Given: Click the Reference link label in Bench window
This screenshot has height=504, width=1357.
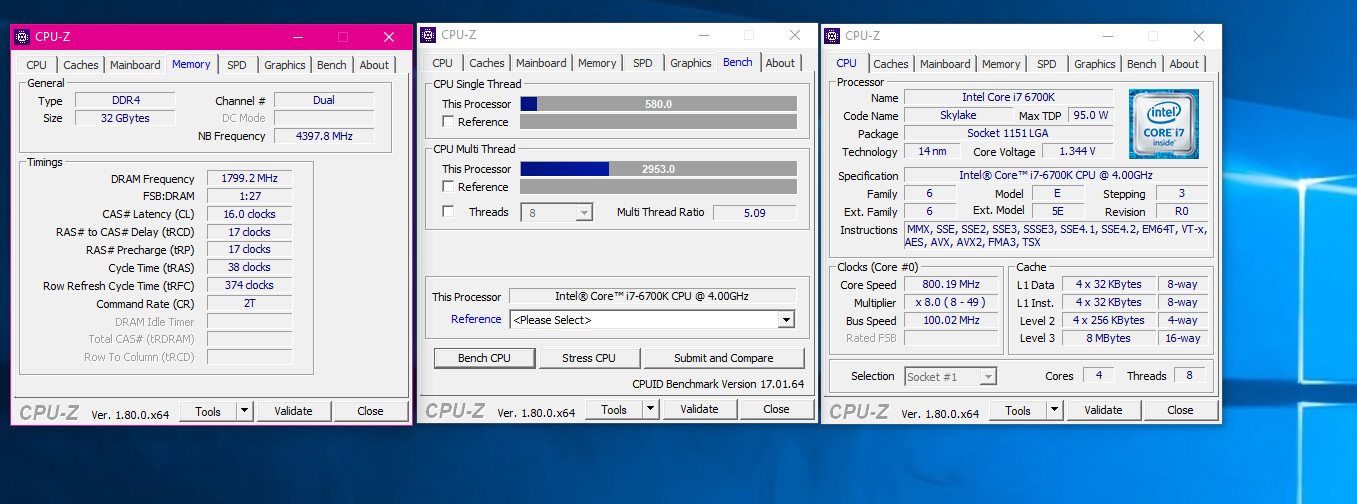Looking at the screenshot, I should [476, 319].
